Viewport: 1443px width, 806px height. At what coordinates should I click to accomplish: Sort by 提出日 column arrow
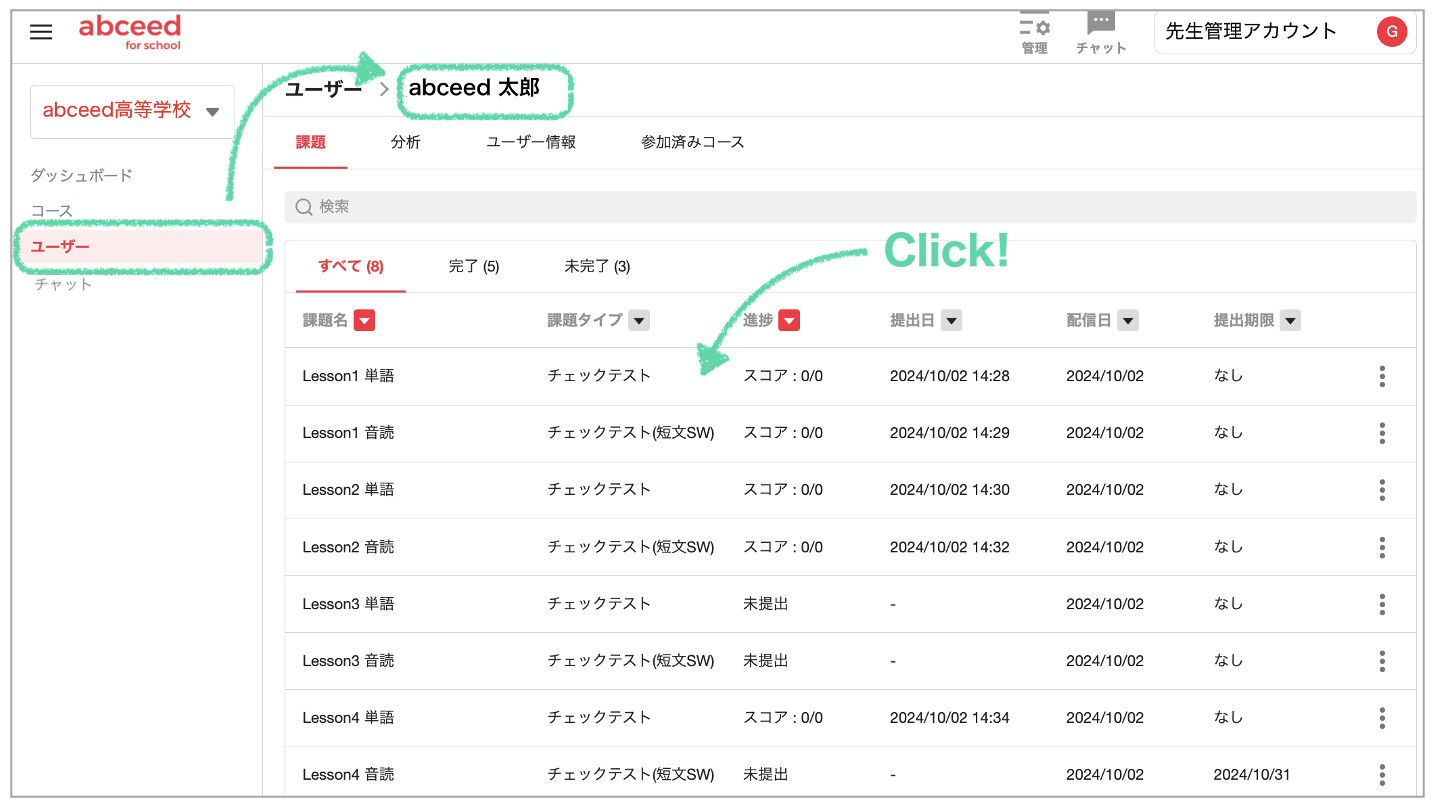(x=951, y=321)
